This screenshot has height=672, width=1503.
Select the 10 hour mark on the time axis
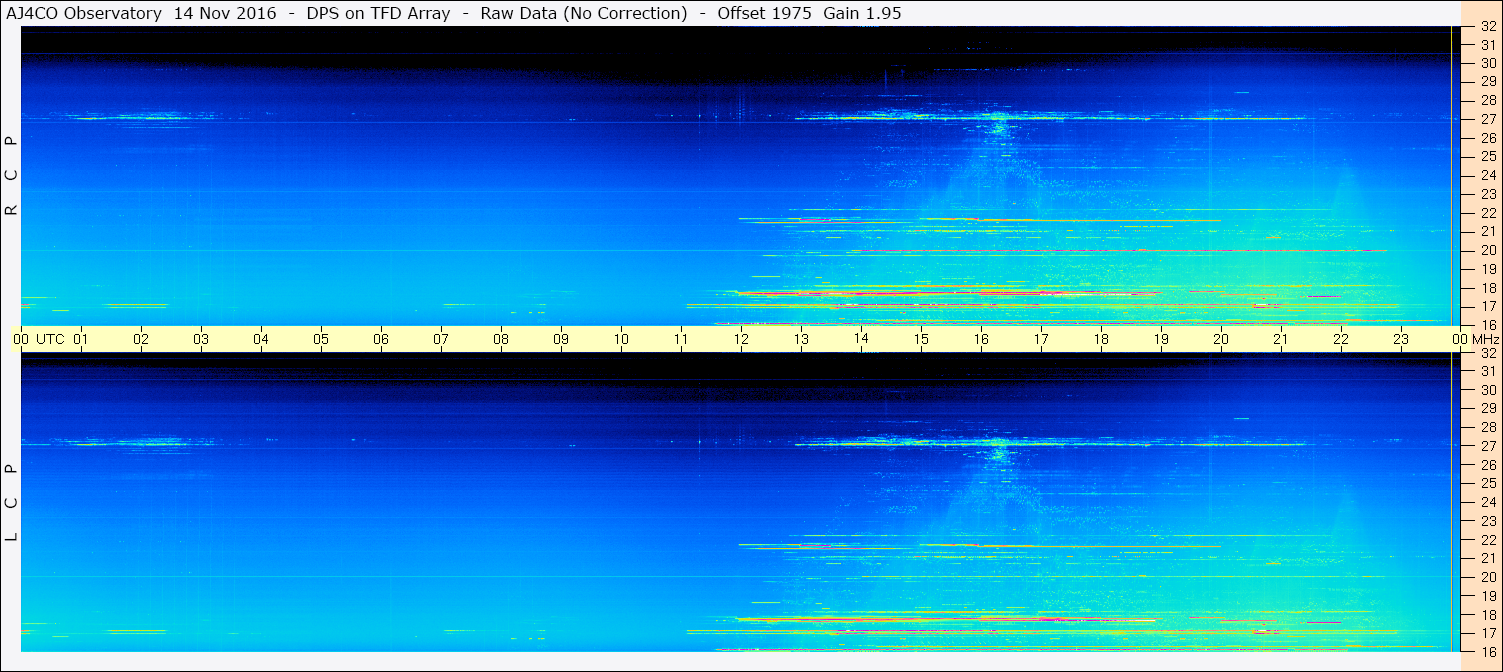[621, 339]
